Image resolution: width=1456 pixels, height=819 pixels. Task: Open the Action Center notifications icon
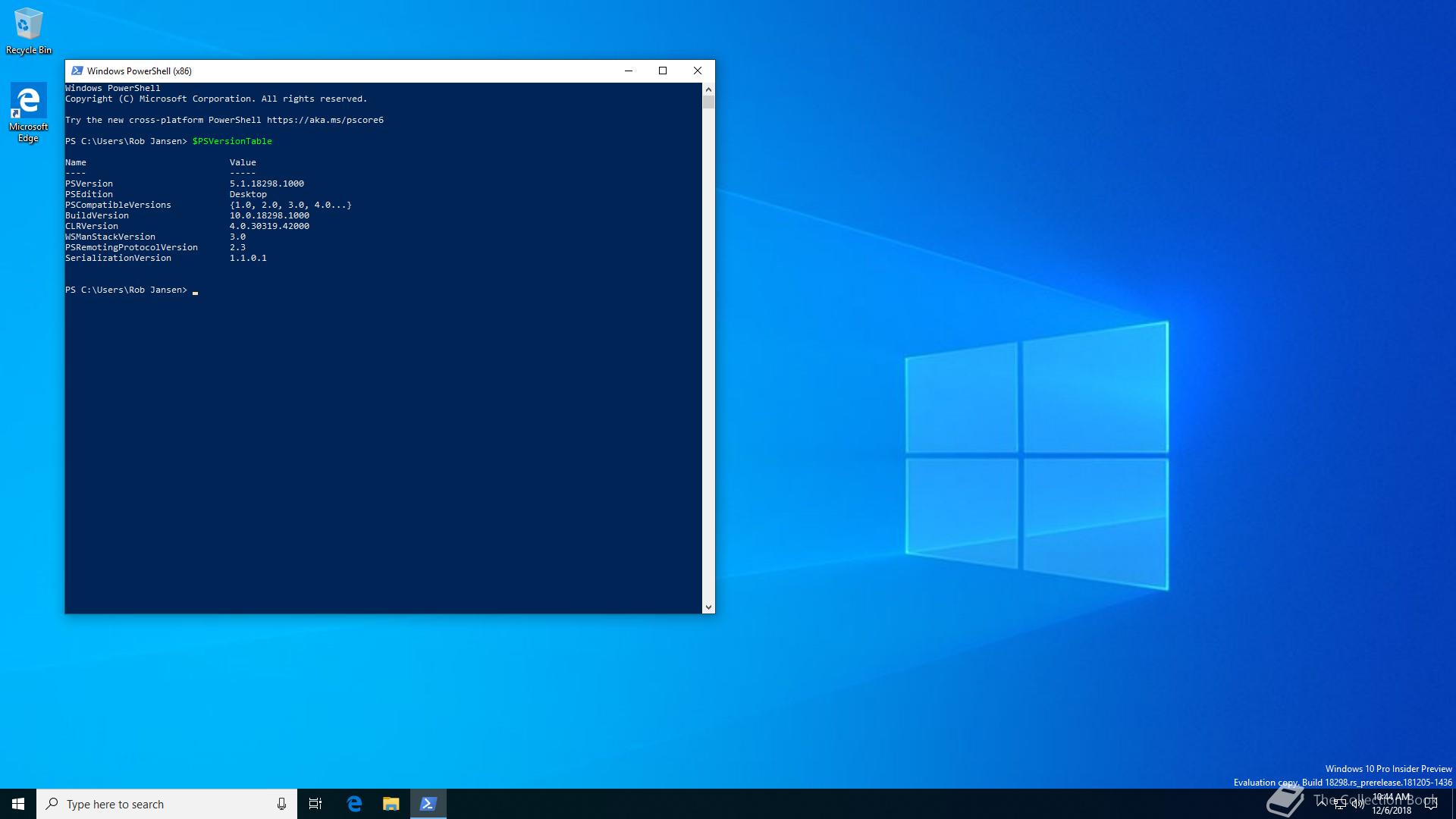1431,804
